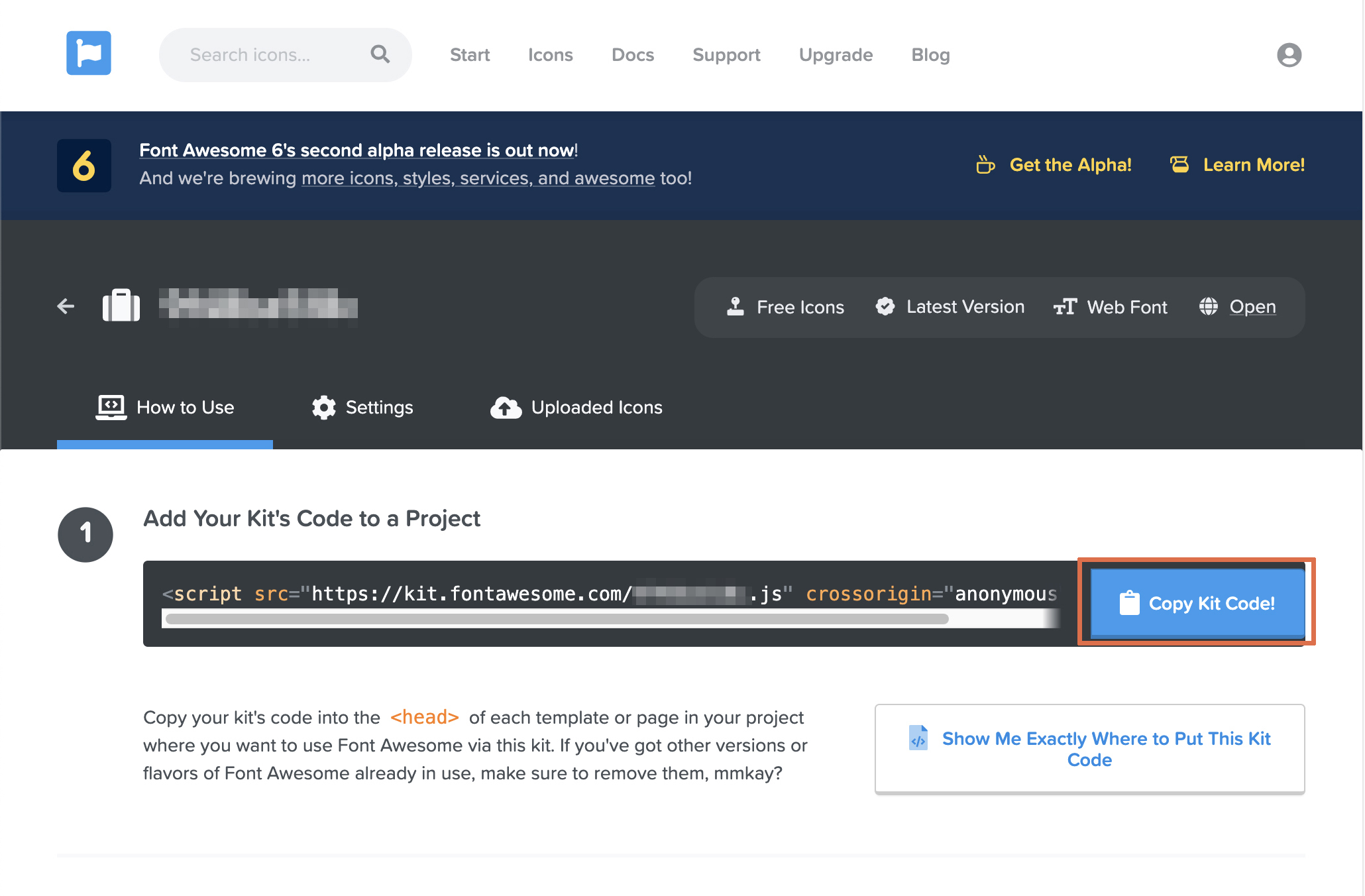Open the Uploaded Icons tab

576,408
